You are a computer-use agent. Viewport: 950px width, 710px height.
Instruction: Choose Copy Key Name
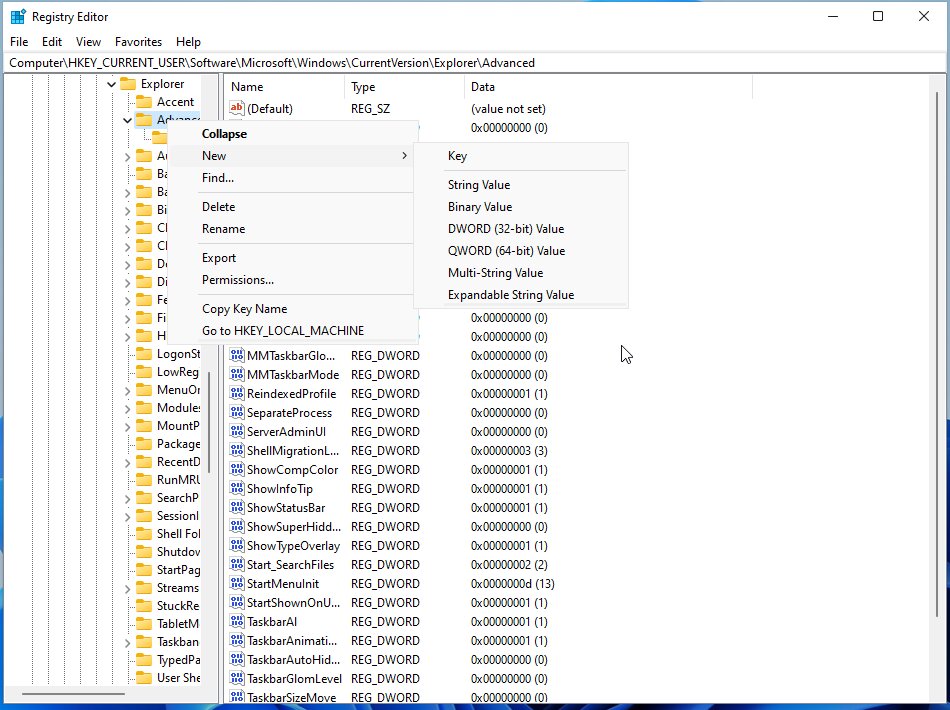293,308
